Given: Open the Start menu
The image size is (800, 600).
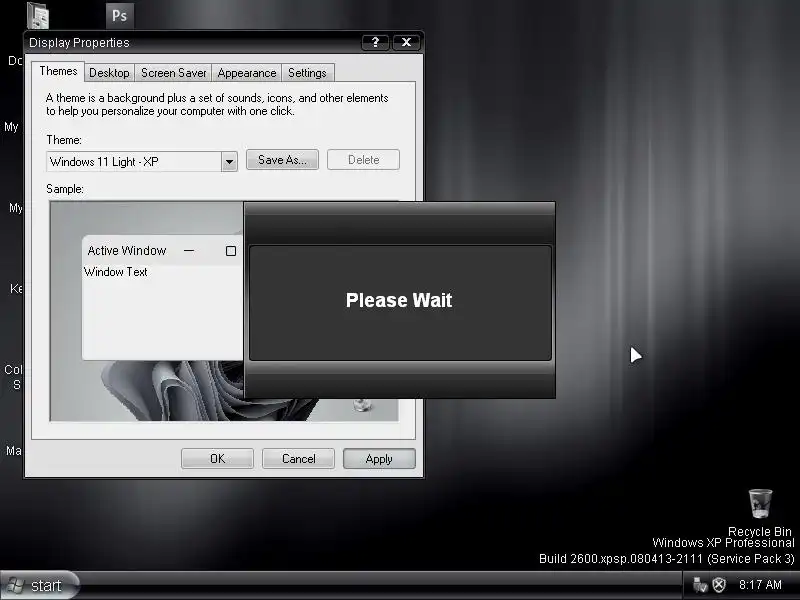Looking at the screenshot, I should (39, 585).
